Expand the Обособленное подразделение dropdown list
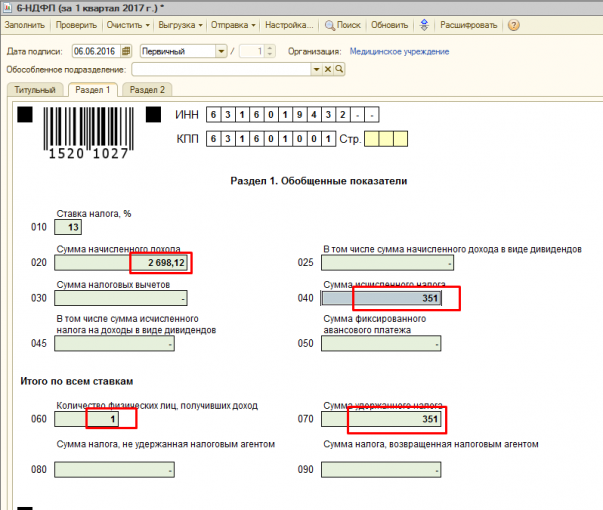 (x=316, y=70)
